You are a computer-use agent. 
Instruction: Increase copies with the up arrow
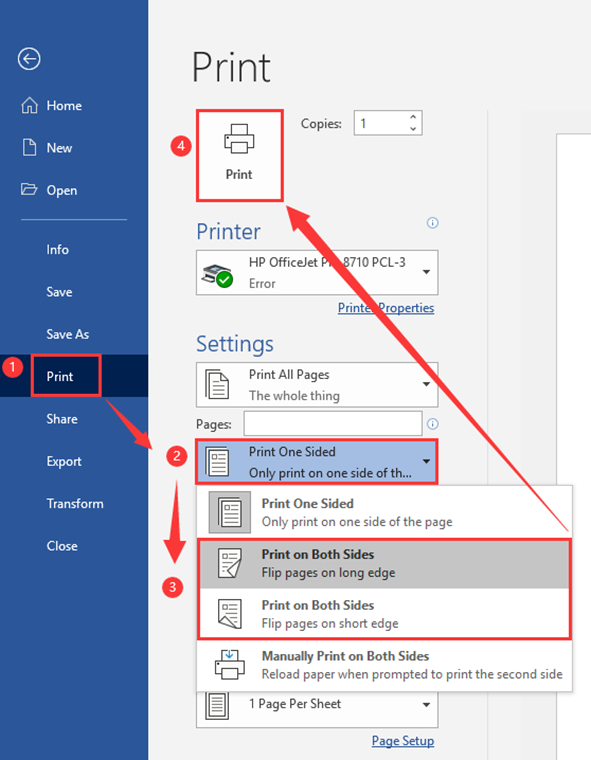(x=413, y=117)
